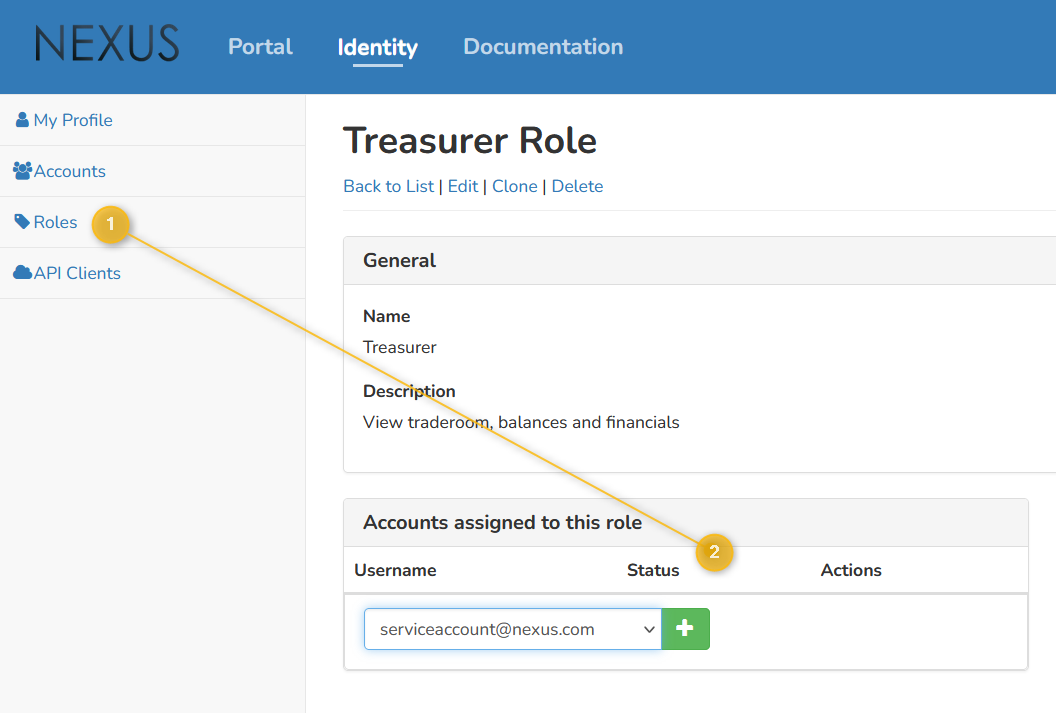Image resolution: width=1056 pixels, height=713 pixels.
Task: Follow the Back to List link
Action: point(388,186)
